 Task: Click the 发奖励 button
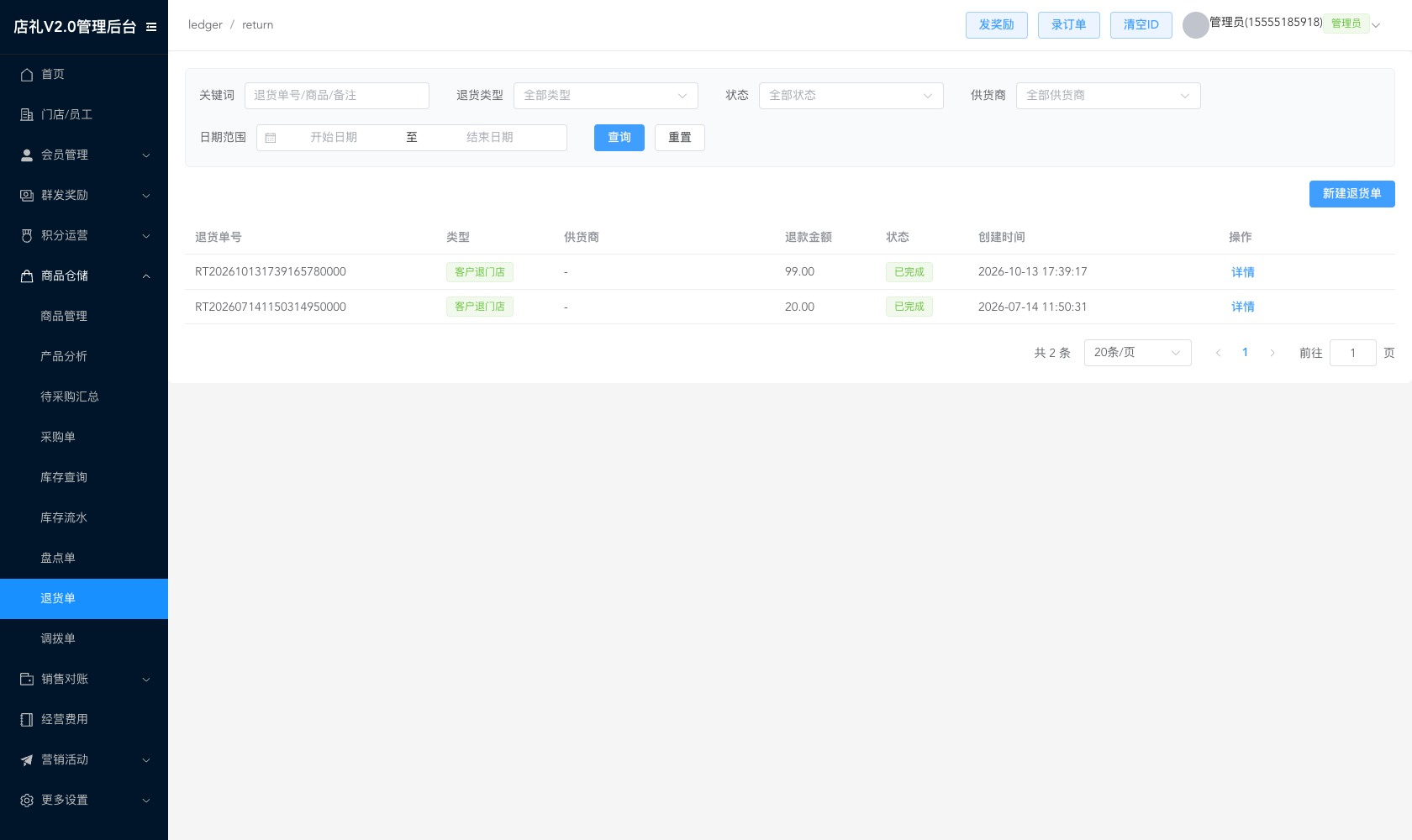[997, 25]
